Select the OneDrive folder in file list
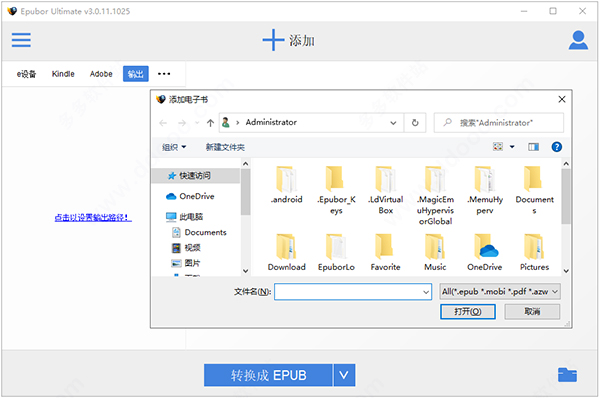The image size is (600, 398). [x=485, y=253]
